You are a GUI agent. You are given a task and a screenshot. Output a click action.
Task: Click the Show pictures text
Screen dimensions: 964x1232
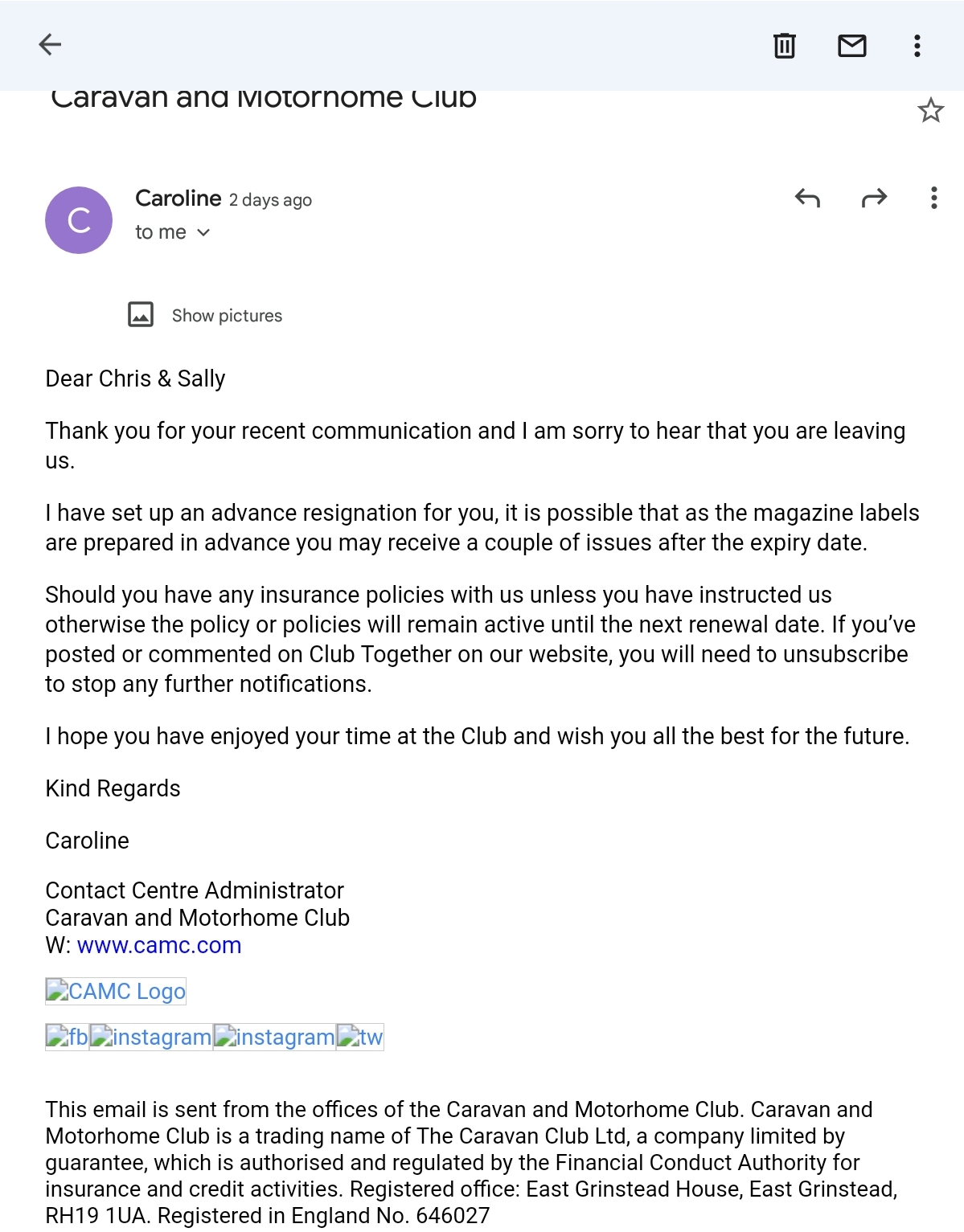(227, 316)
